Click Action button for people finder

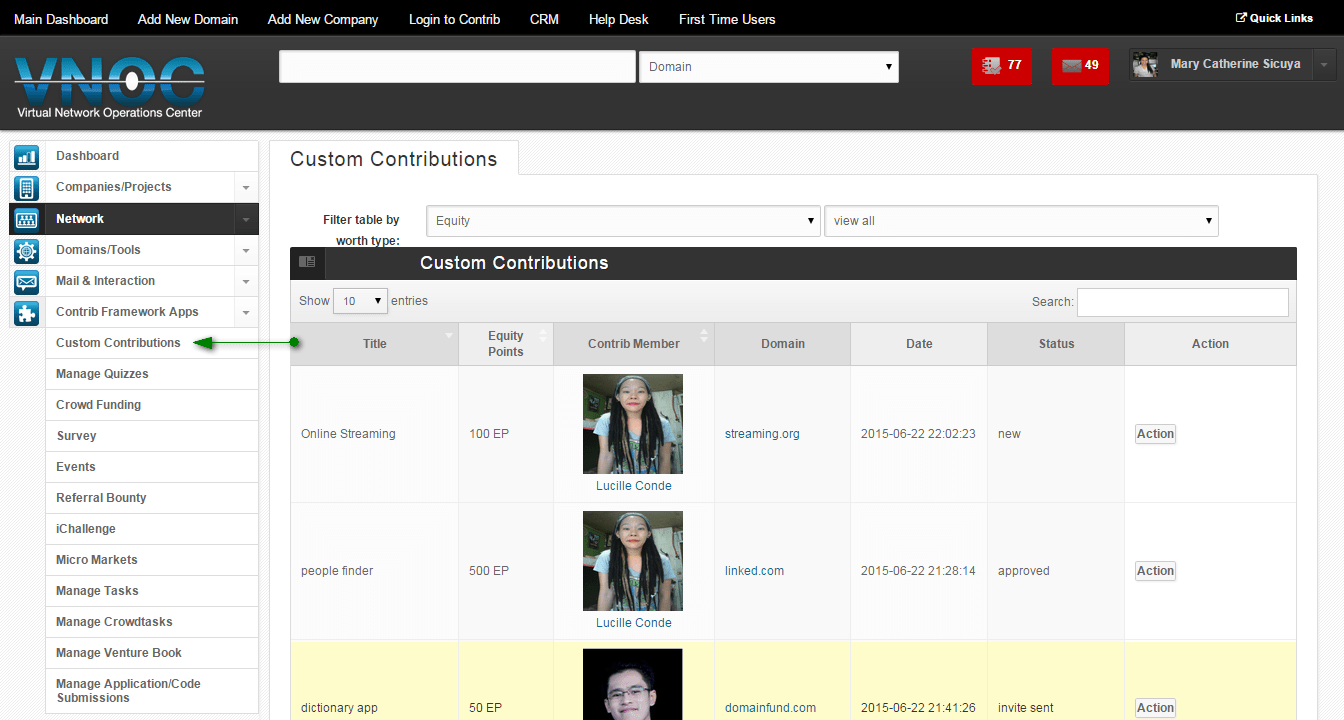pos(1155,571)
